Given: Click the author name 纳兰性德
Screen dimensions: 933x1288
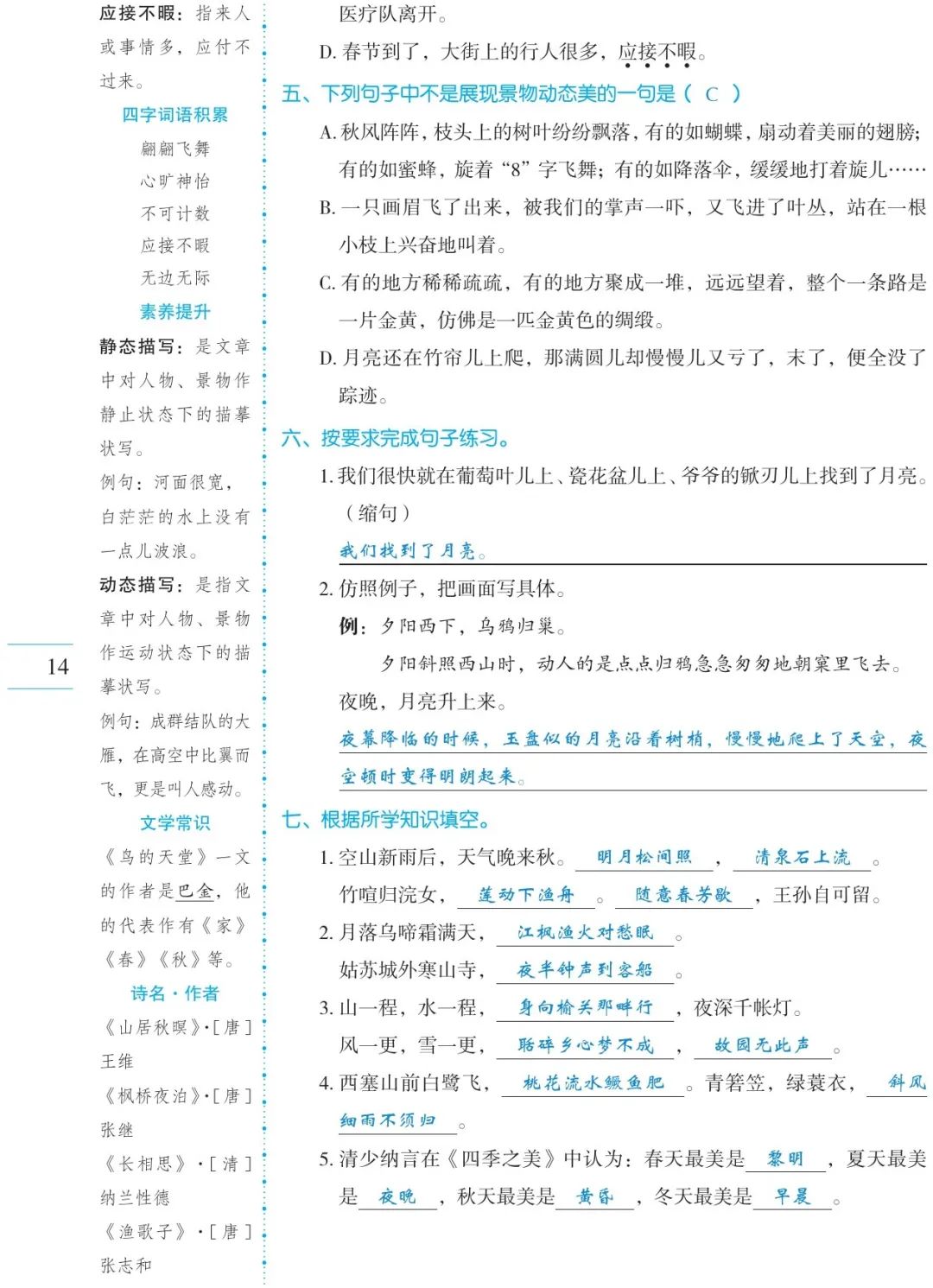Looking at the screenshot, I should tap(135, 1197).
